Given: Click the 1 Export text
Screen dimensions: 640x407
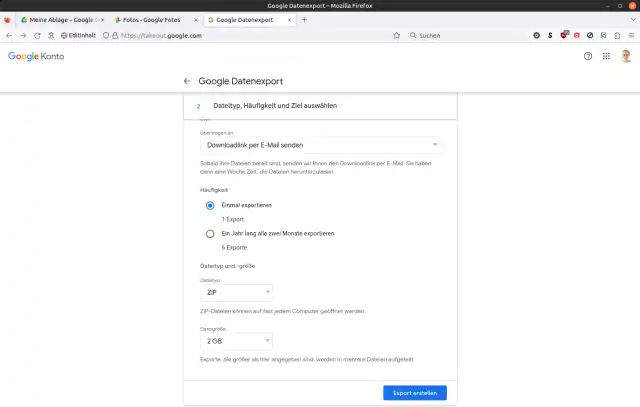Looking at the screenshot, I should click(x=233, y=219).
